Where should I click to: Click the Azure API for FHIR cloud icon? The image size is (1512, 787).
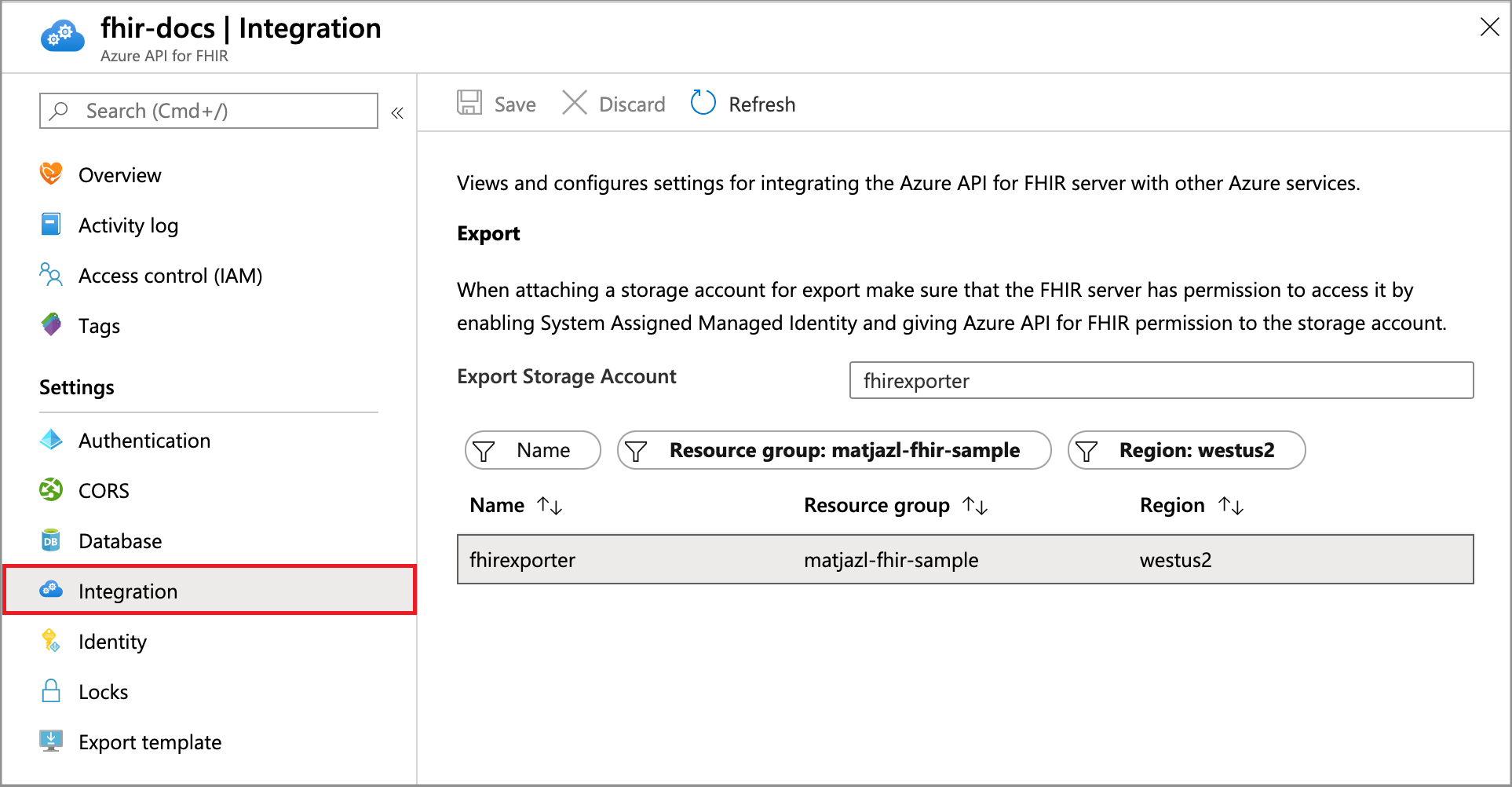tap(62, 36)
